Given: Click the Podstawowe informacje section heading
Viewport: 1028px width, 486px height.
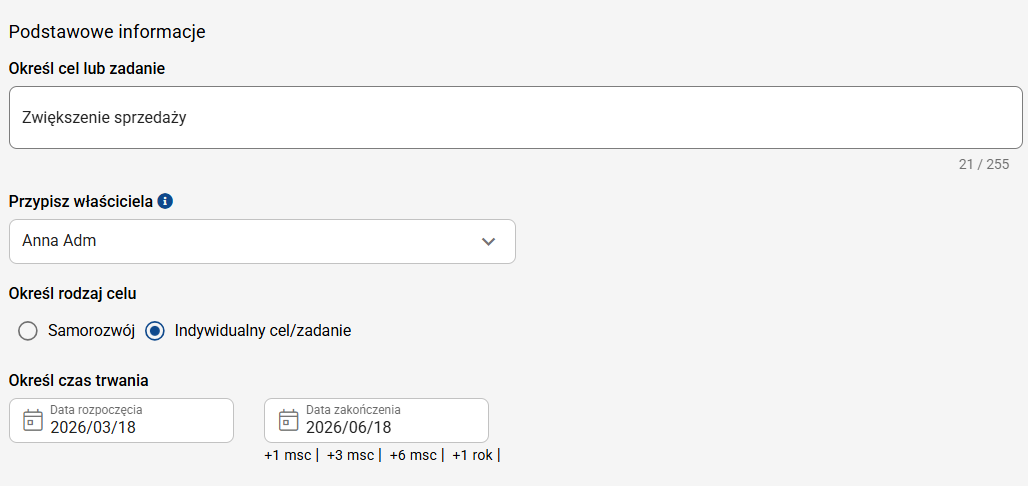Looking at the screenshot, I should [x=107, y=31].
